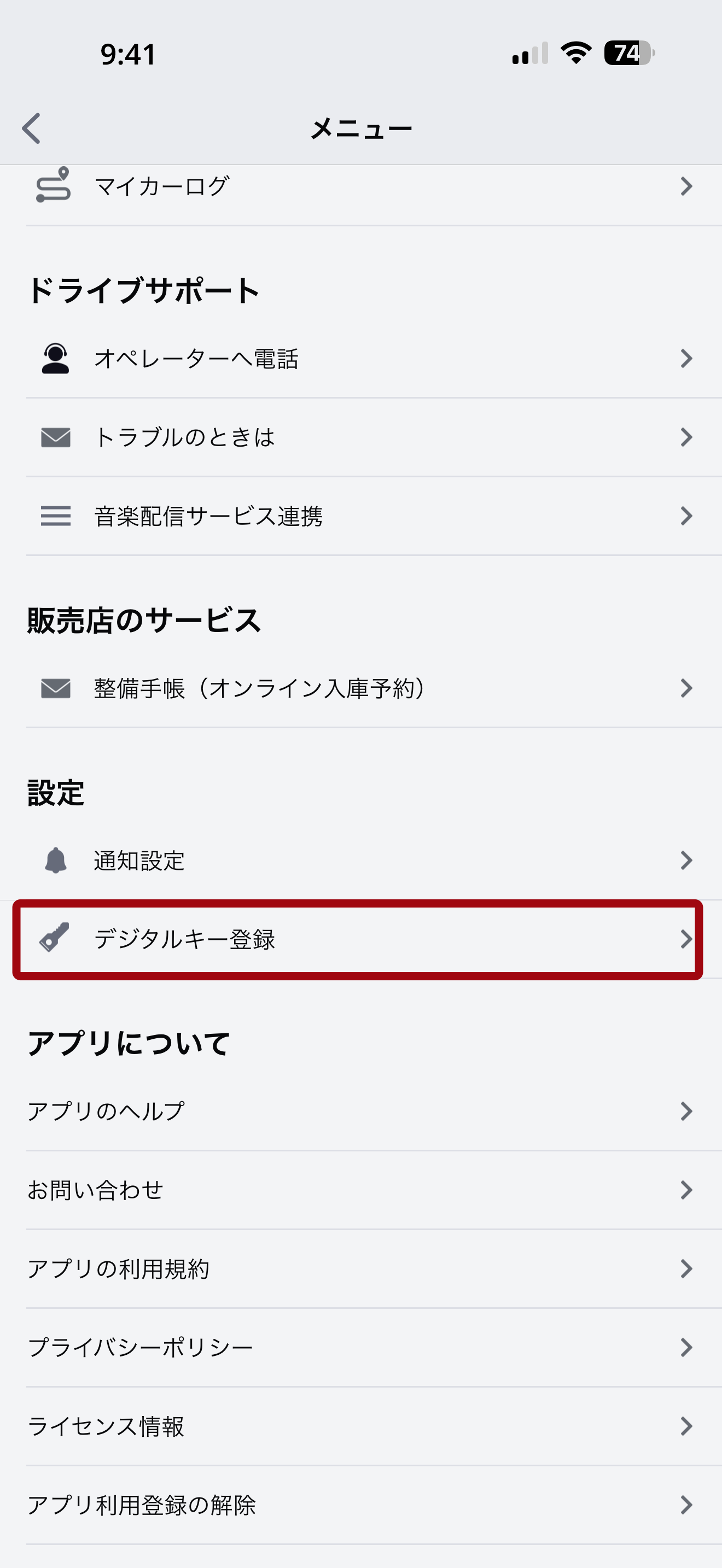Show ライセンス情報
The height and width of the screenshot is (1568, 722).
click(x=106, y=1426)
